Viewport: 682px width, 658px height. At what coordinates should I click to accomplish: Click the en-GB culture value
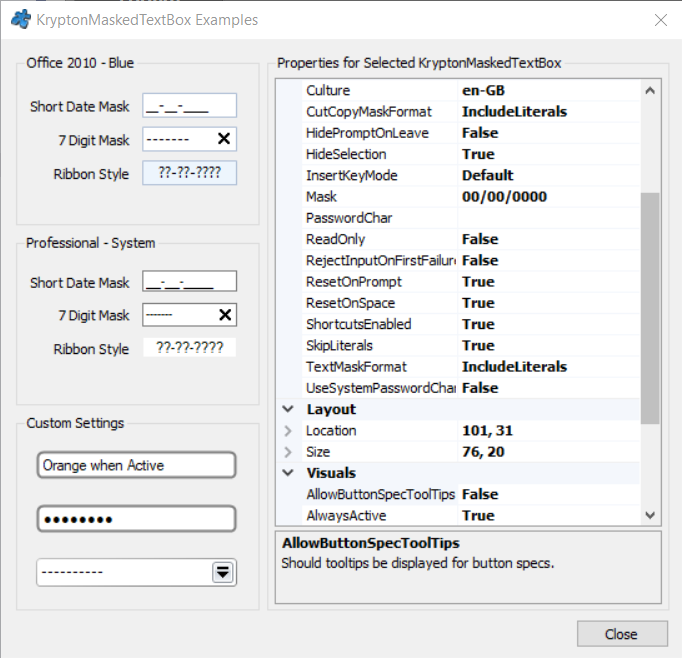pyautogui.click(x=483, y=90)
